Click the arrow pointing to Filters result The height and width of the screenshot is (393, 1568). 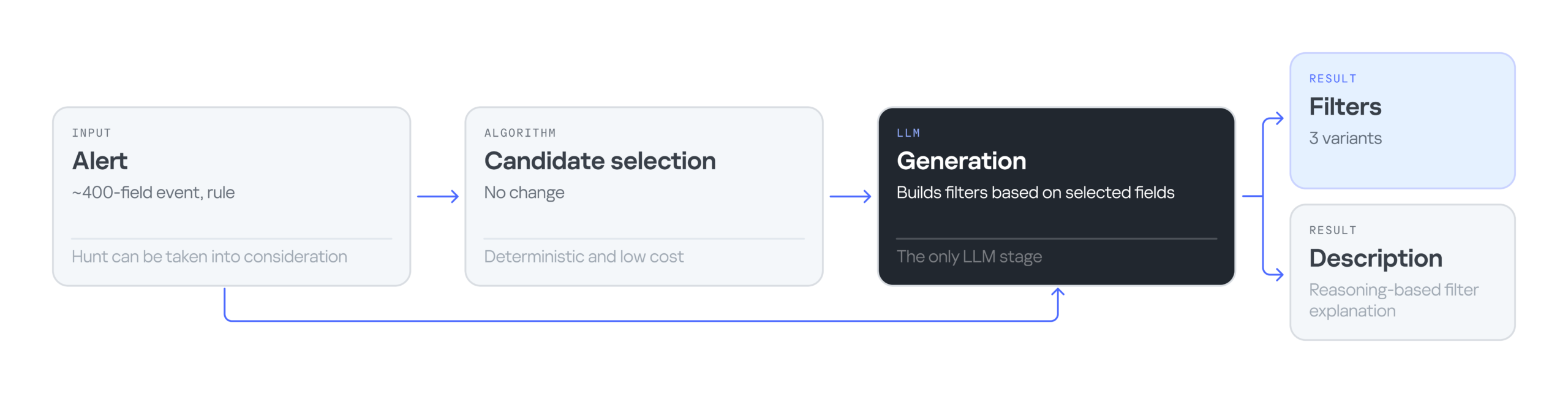coord(1273,119)
